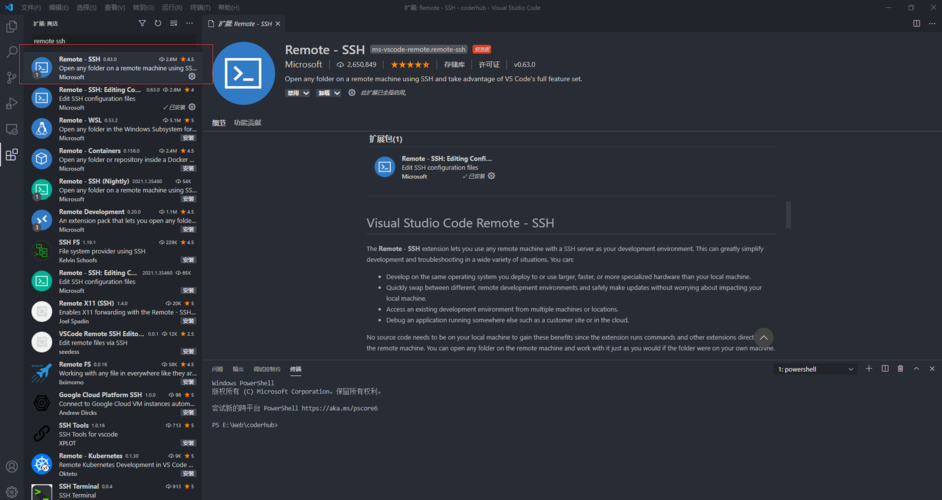Select Remote FS extension row
The width and height of the screenshot is (942, 500).
[114, 373]
